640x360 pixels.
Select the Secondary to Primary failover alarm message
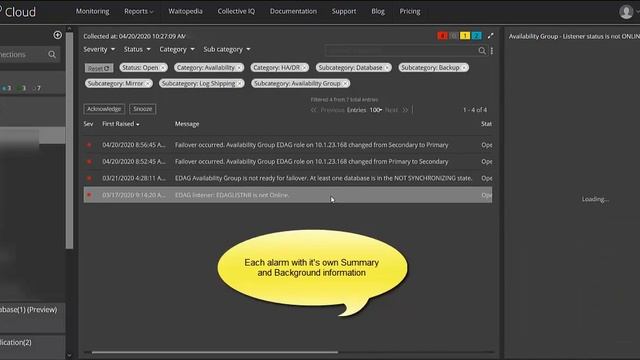[x=311, y=145]
